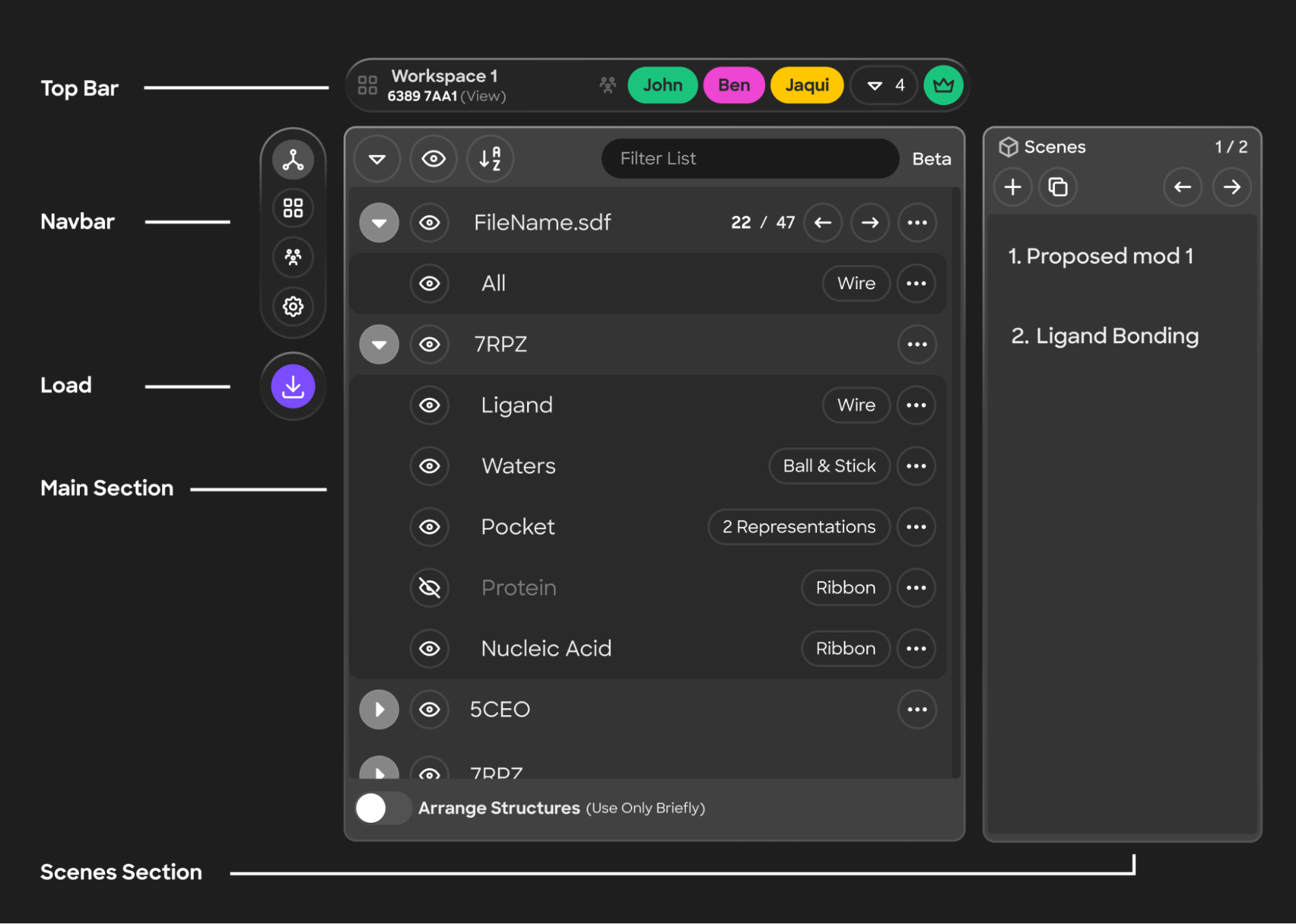This screenshot has width=1296, height=924.
Task: Select the molecule structure tool in the navbar
Action: pos(292,158)
